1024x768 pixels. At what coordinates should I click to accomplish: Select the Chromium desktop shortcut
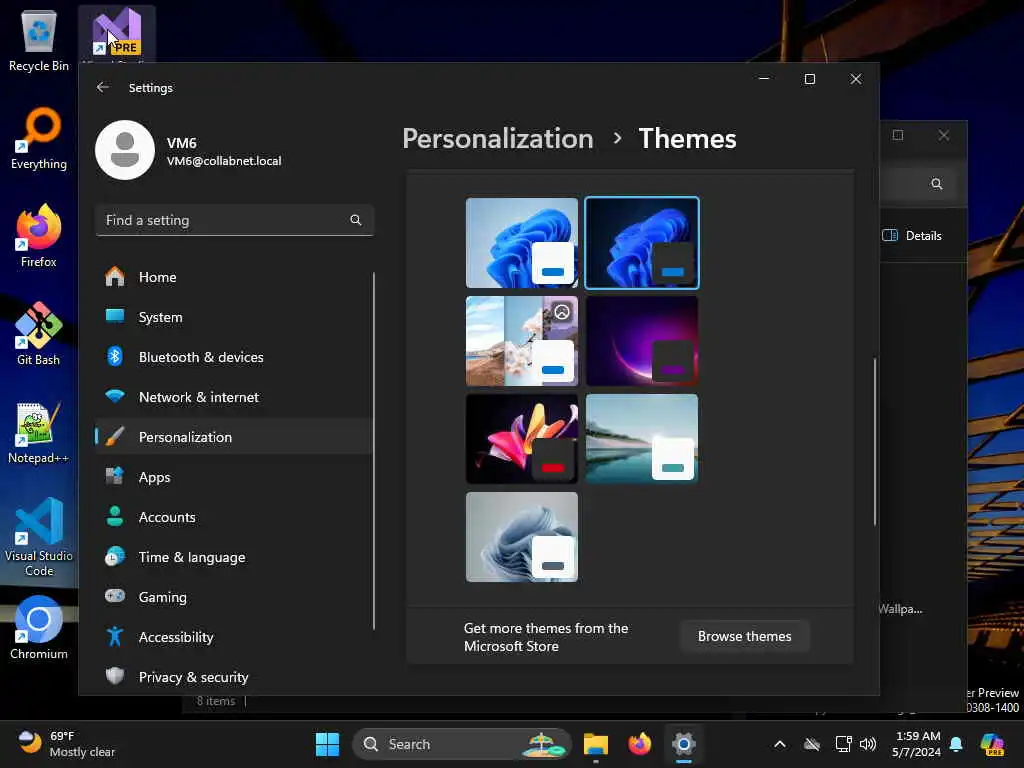(39, 628)
